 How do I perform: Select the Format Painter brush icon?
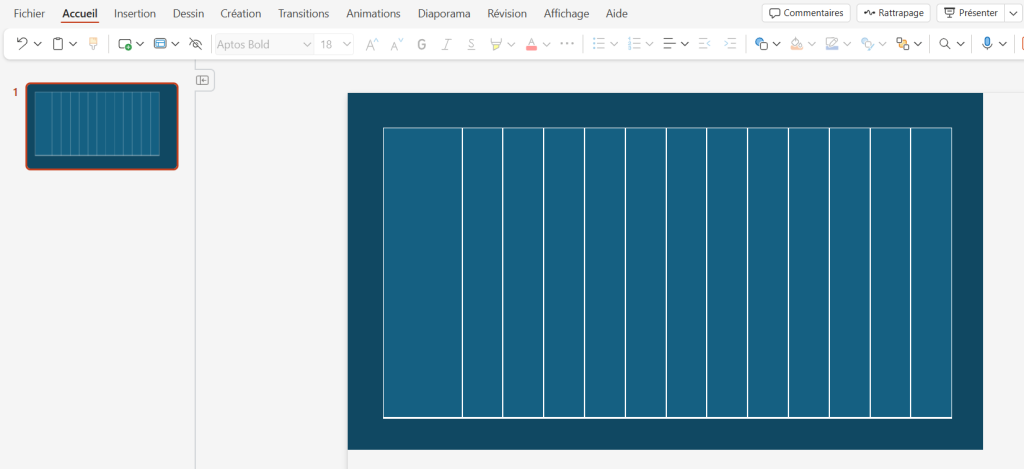[93, 44]
